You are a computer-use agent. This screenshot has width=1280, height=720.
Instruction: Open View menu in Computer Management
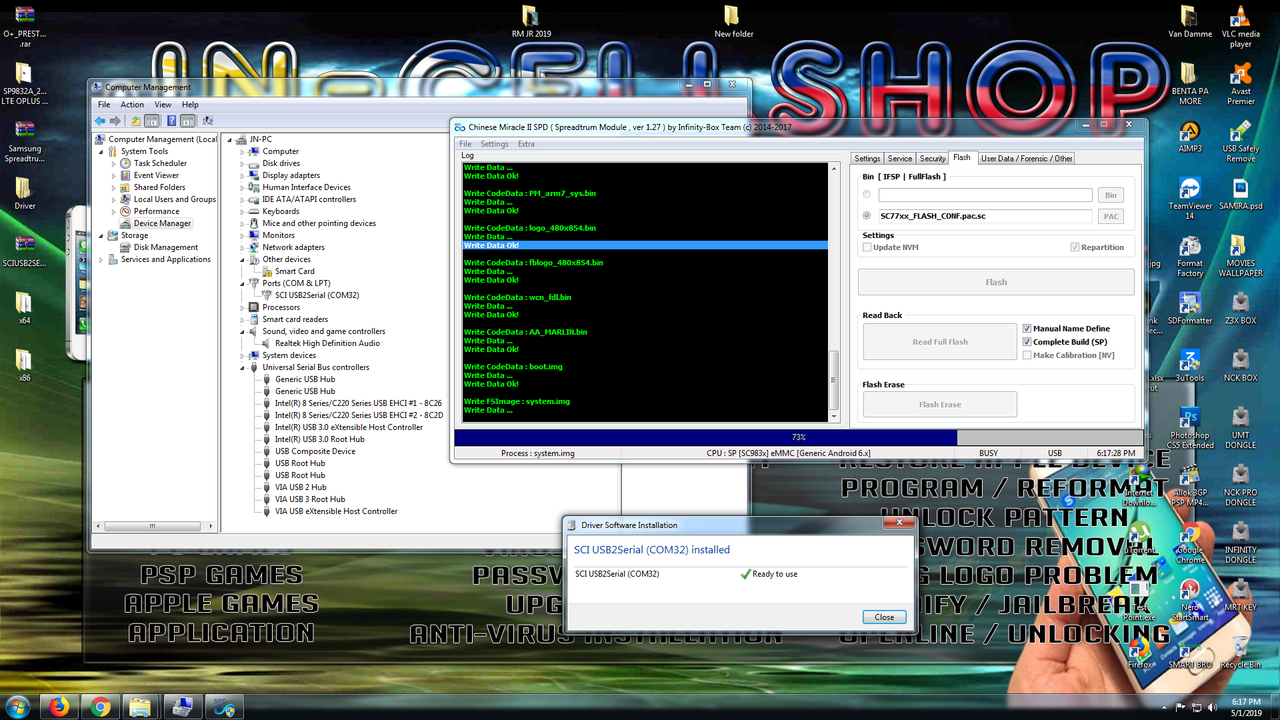(163, 104)
